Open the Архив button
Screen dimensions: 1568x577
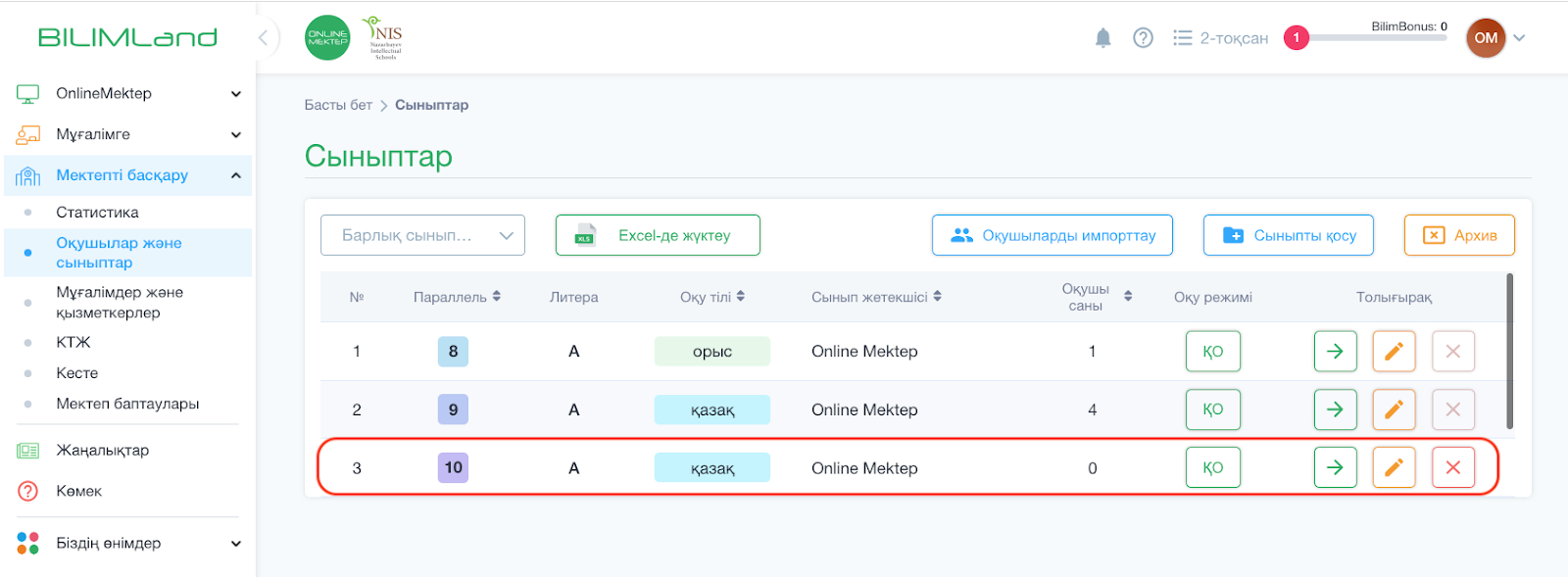pos(1459,235)
